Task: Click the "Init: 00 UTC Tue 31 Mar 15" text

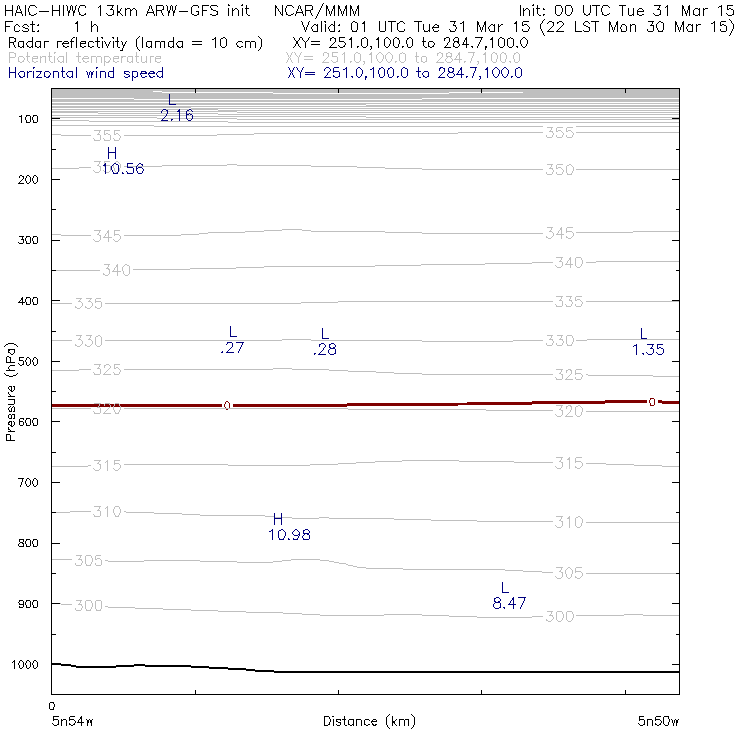Action: pos(626,10)
